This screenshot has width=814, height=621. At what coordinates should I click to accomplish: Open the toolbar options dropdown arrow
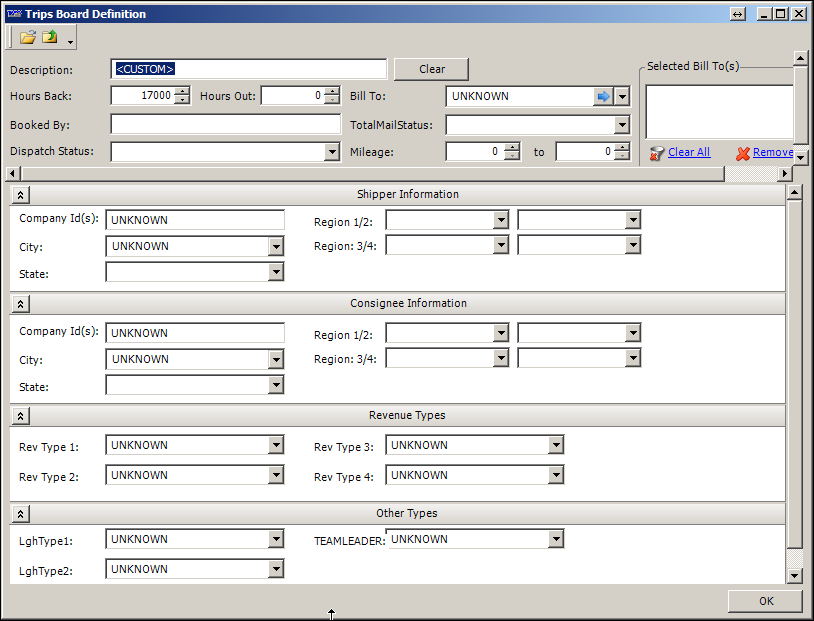click(70, 41)
